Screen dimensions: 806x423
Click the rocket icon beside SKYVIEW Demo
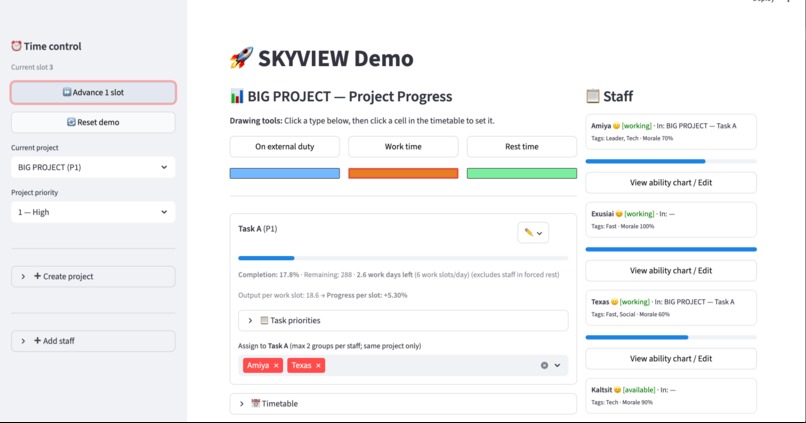[x=241, y=58]
